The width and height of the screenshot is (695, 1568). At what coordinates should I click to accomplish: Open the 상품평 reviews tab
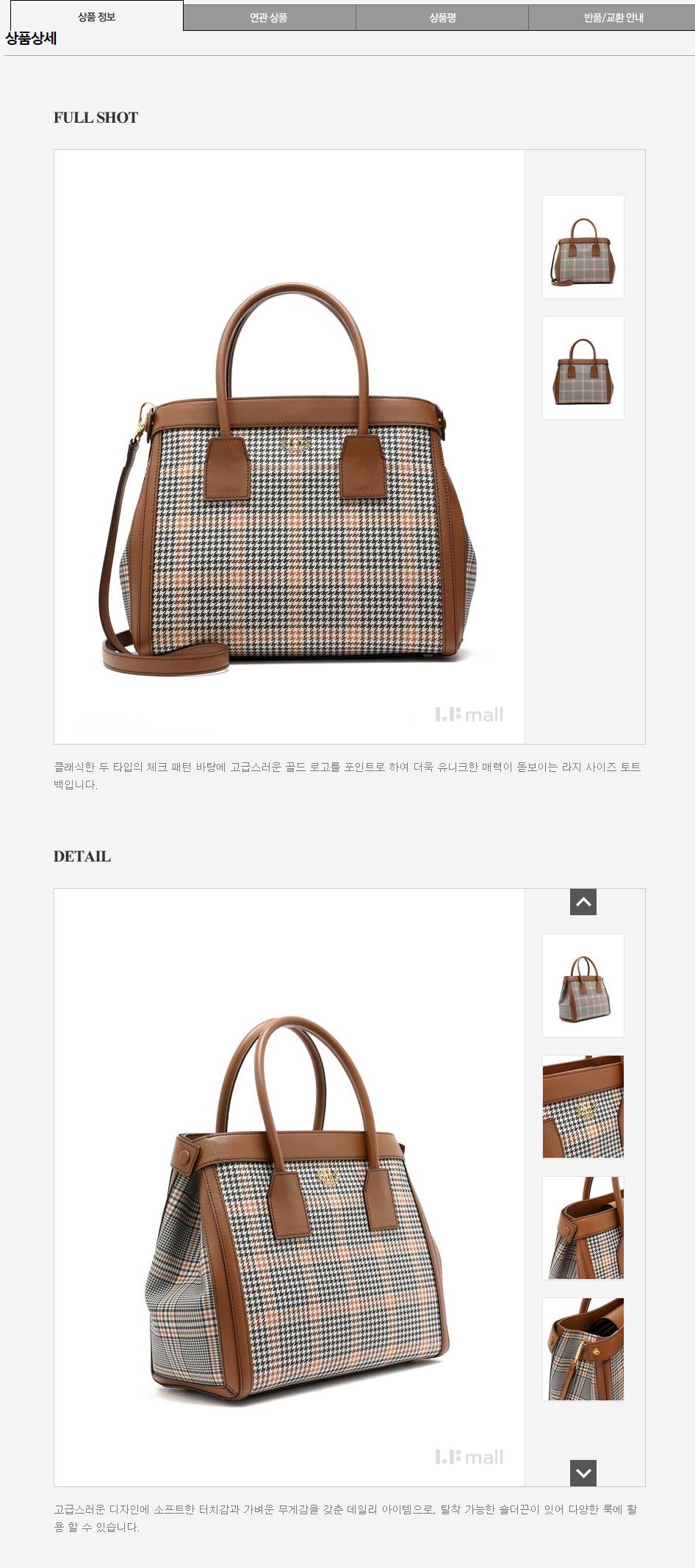tap(442, 18)
